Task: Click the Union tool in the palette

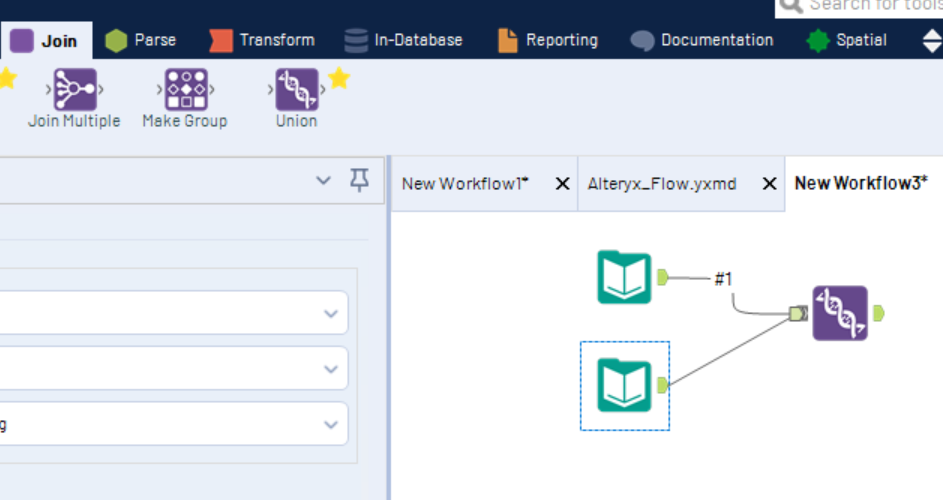Action: (296, 90)
